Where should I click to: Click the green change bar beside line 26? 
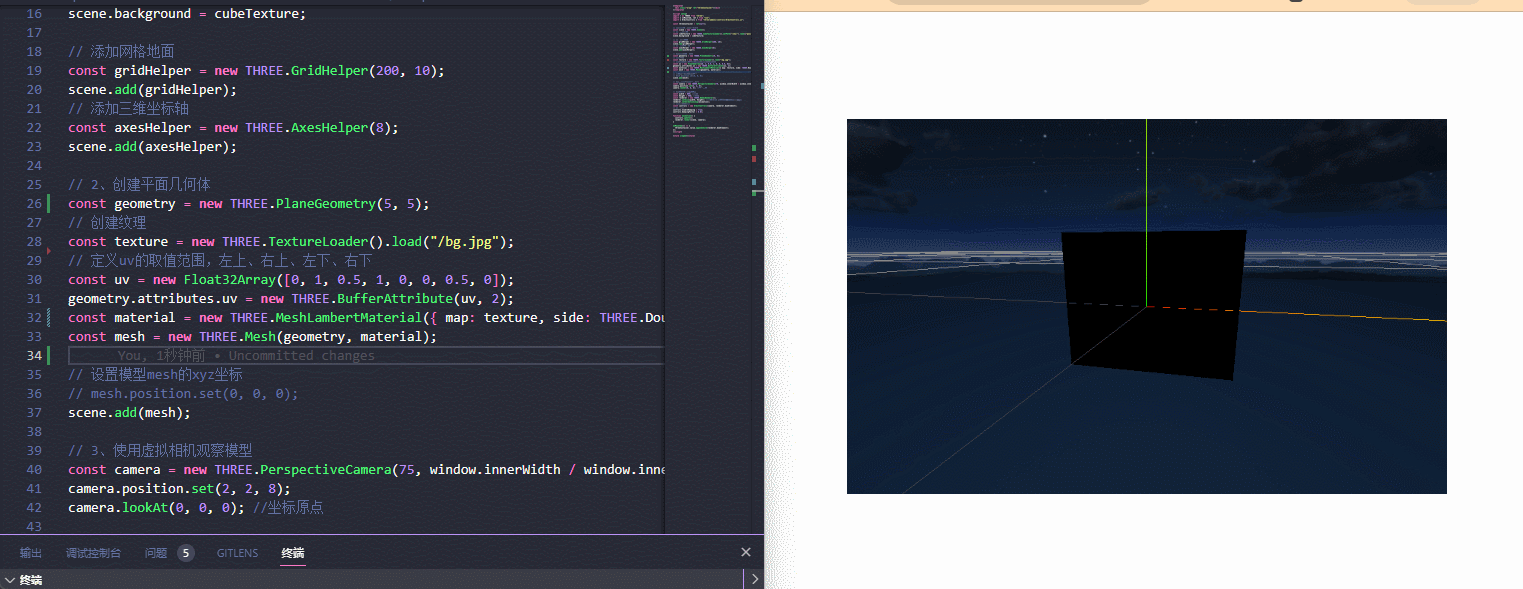click(x=49, y=203)
